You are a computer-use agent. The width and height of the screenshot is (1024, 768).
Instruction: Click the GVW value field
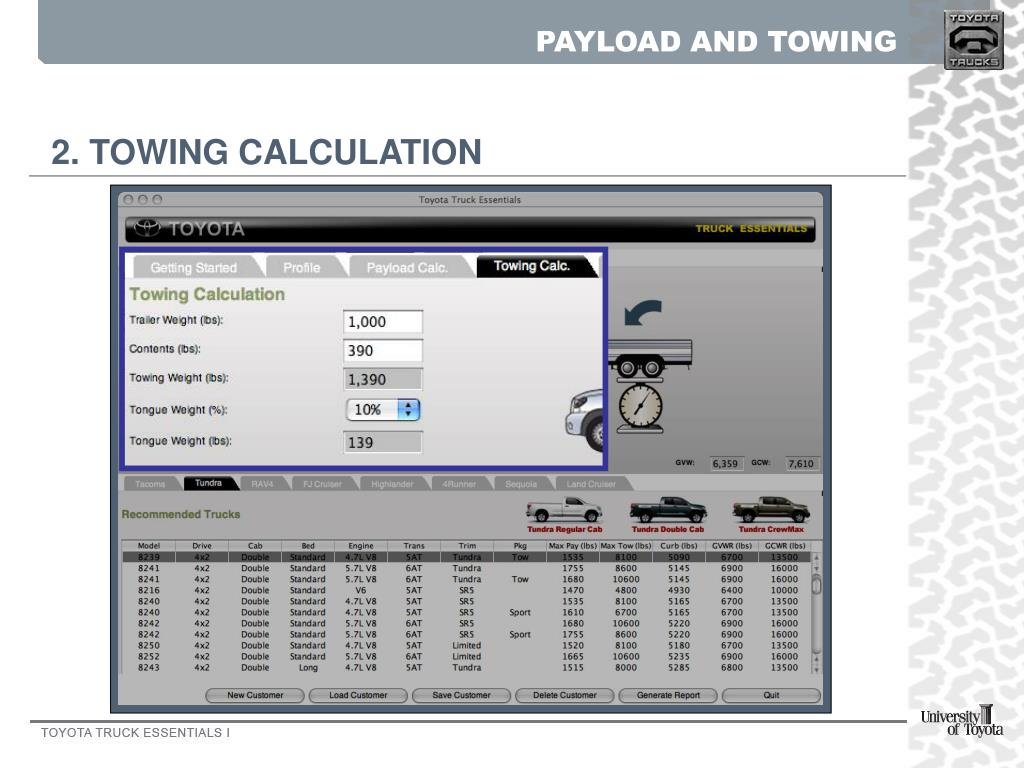[x=726, y=464]
